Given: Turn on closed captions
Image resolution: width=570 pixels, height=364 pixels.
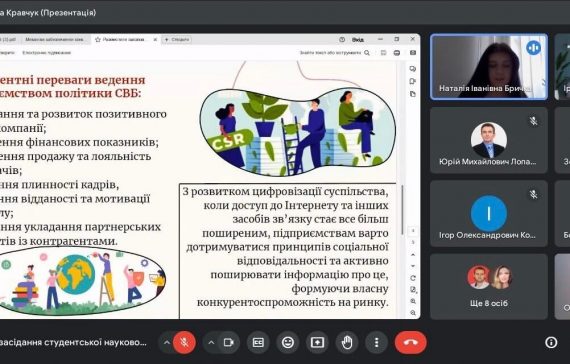Looking at the screenshot, I should [x=258, y=343].
